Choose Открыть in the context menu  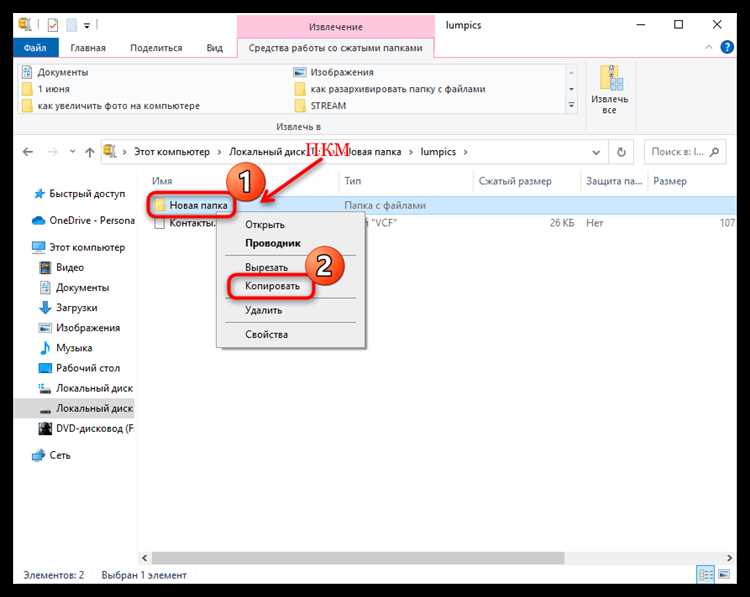tap(265, 224)
